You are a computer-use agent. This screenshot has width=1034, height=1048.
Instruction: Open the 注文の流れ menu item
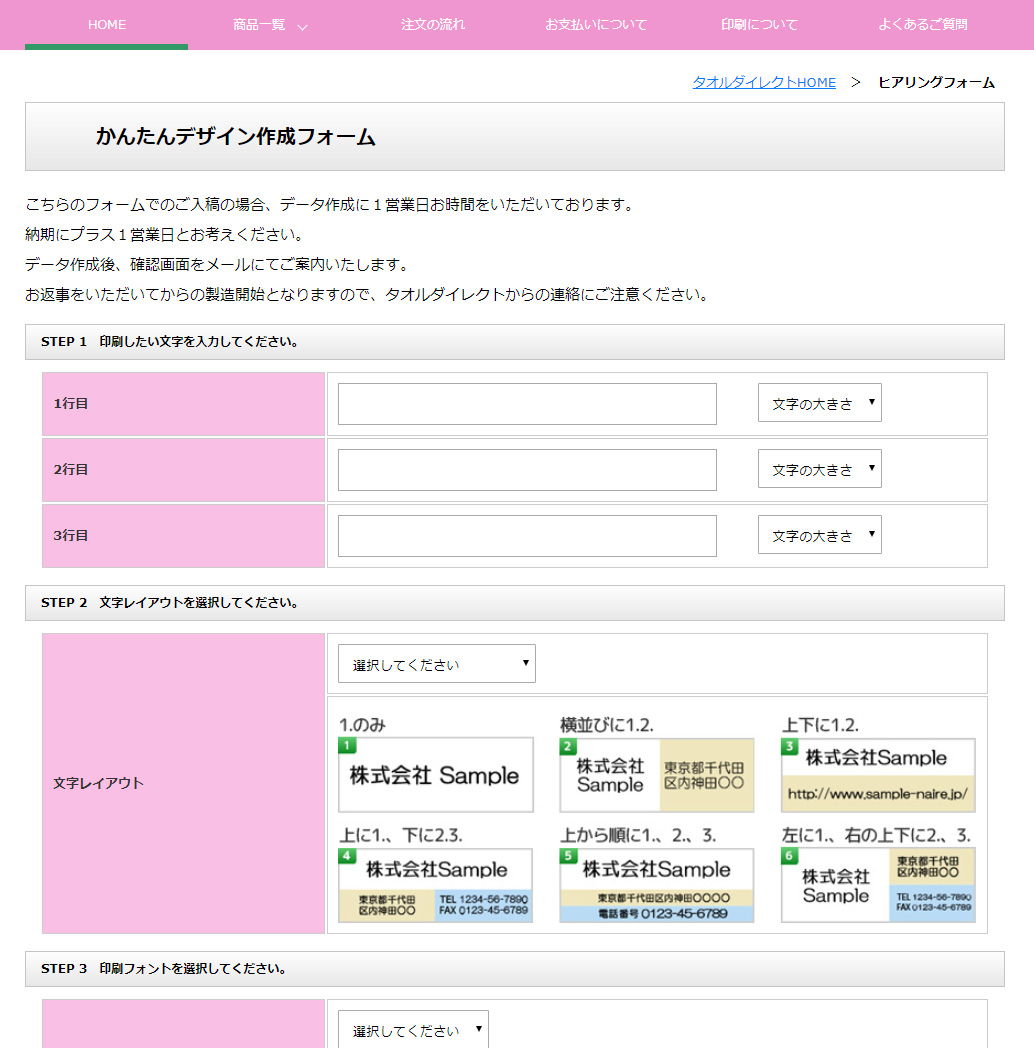pyautogui.click(x=433, y=25)
